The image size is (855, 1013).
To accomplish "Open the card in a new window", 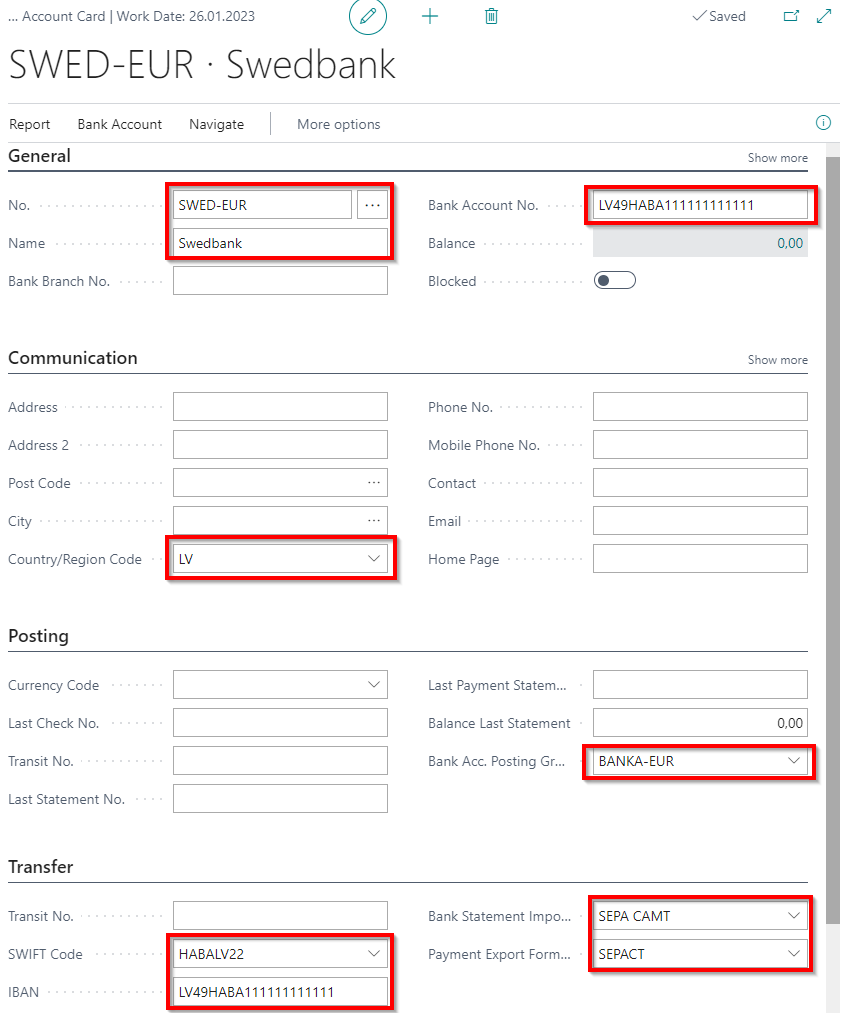I will coord(791,16).
